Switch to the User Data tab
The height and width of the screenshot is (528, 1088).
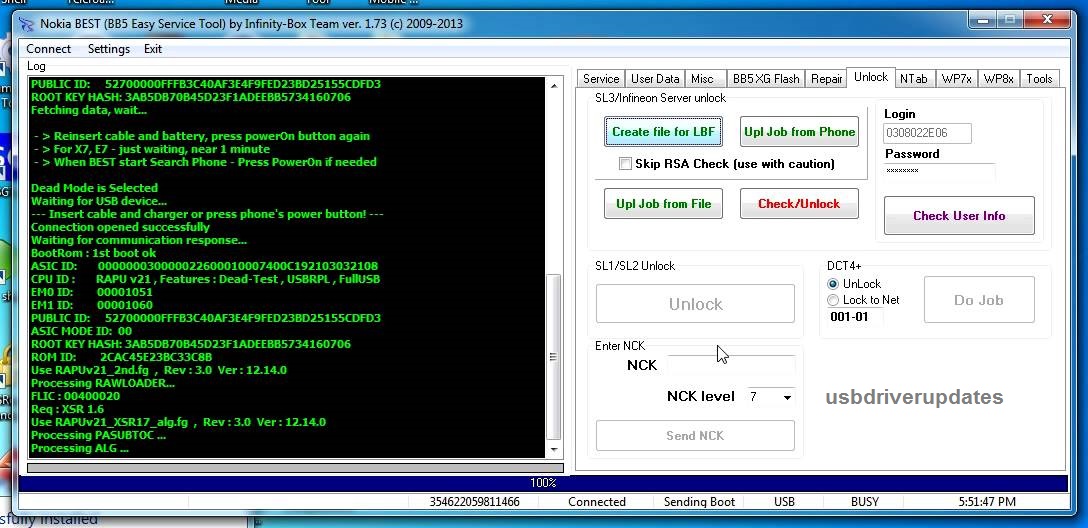click(655, 78)
